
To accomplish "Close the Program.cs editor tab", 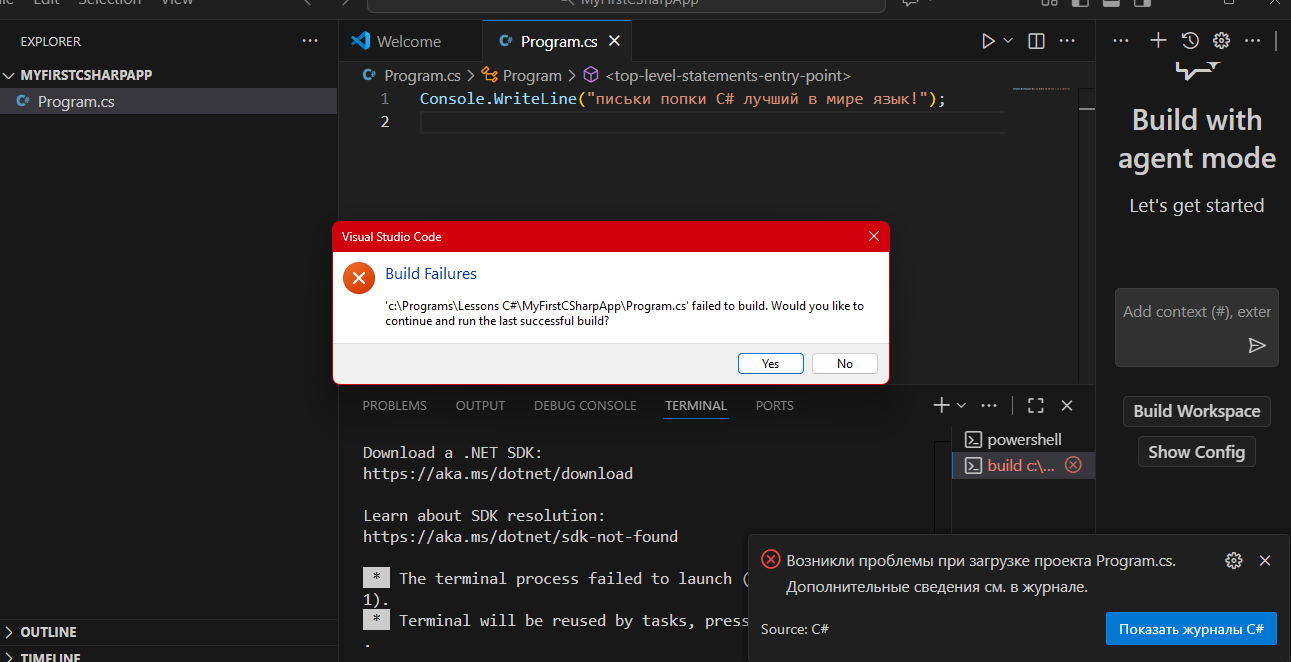I will (615, 41).
